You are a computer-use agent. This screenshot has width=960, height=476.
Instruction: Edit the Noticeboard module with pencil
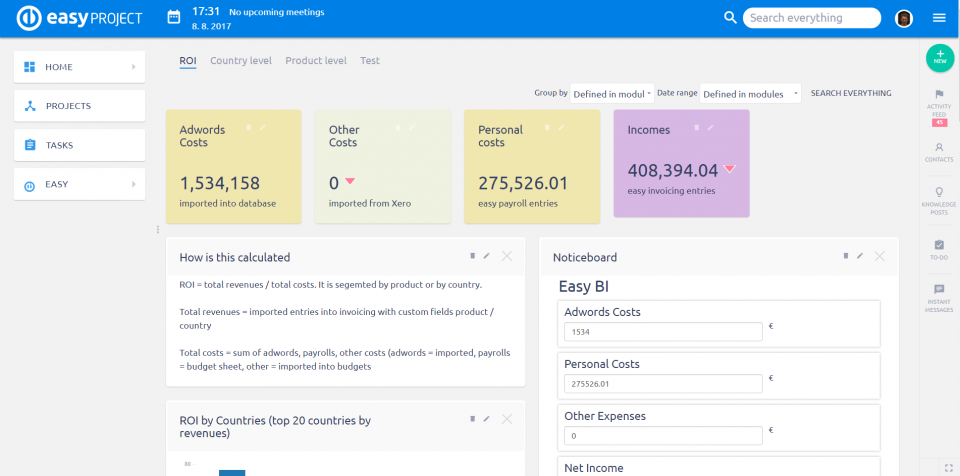pyautogui.click(x=860, y=256)
